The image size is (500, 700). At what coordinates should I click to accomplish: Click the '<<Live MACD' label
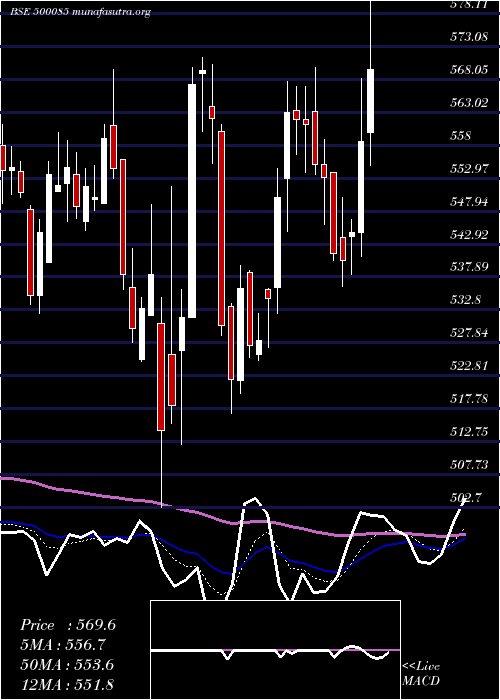pos(421,674)
